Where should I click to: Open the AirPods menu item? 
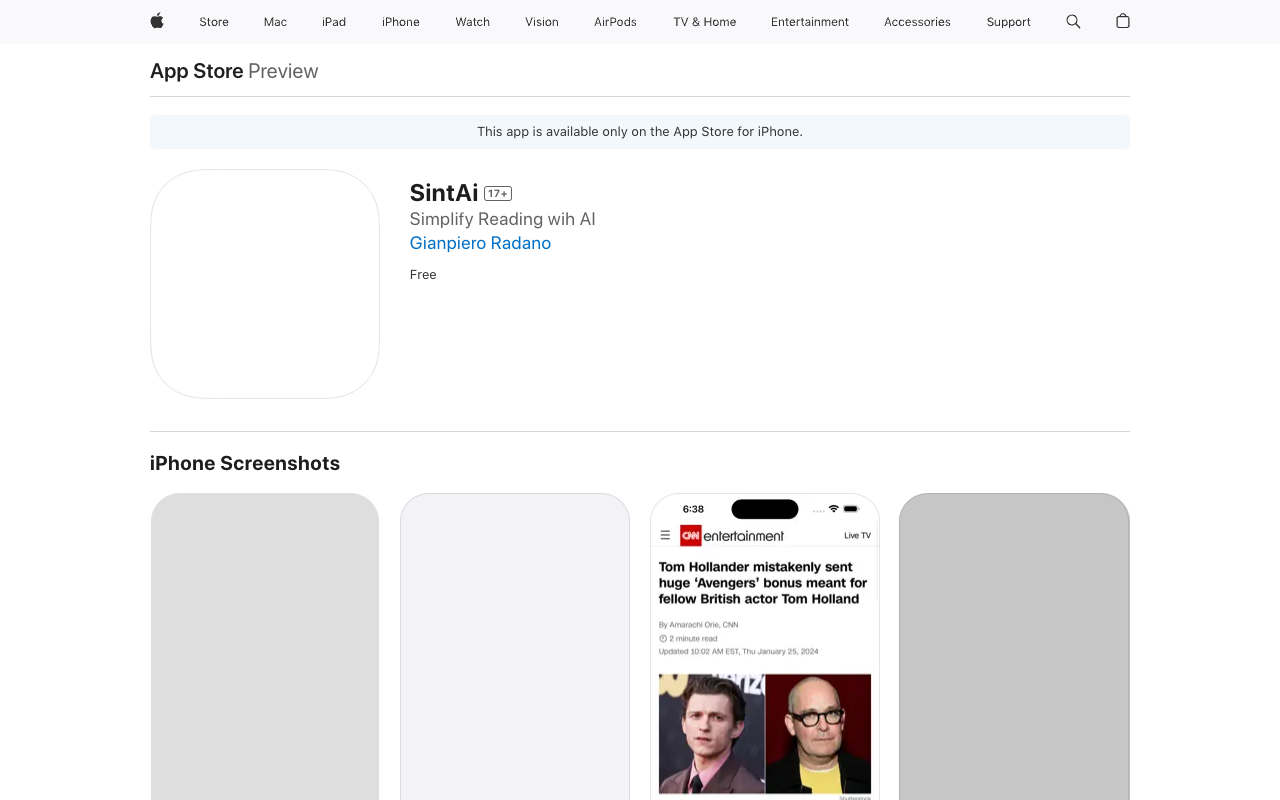615,22
